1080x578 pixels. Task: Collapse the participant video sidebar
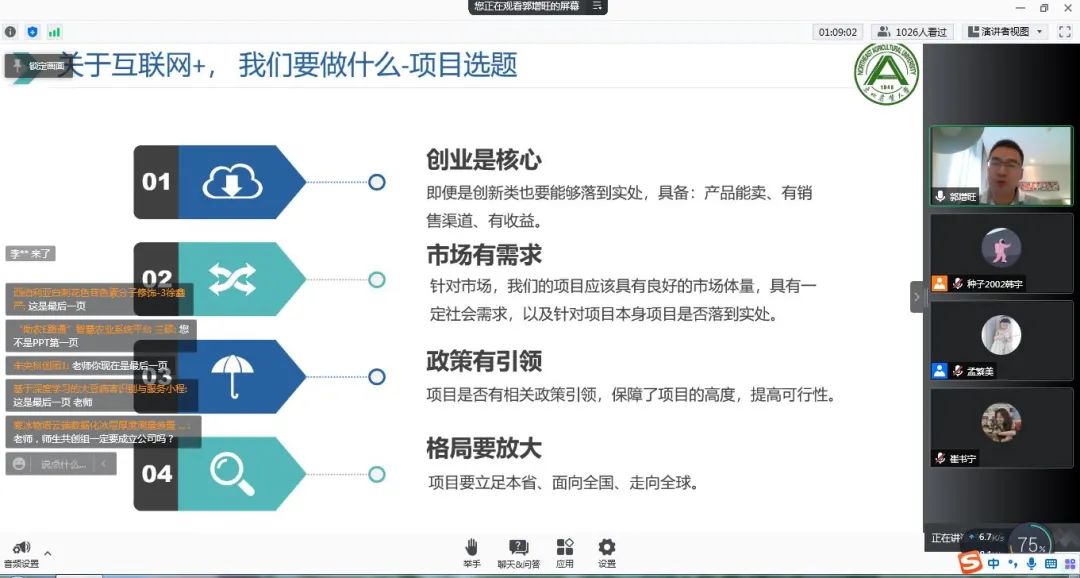[916, 297]
